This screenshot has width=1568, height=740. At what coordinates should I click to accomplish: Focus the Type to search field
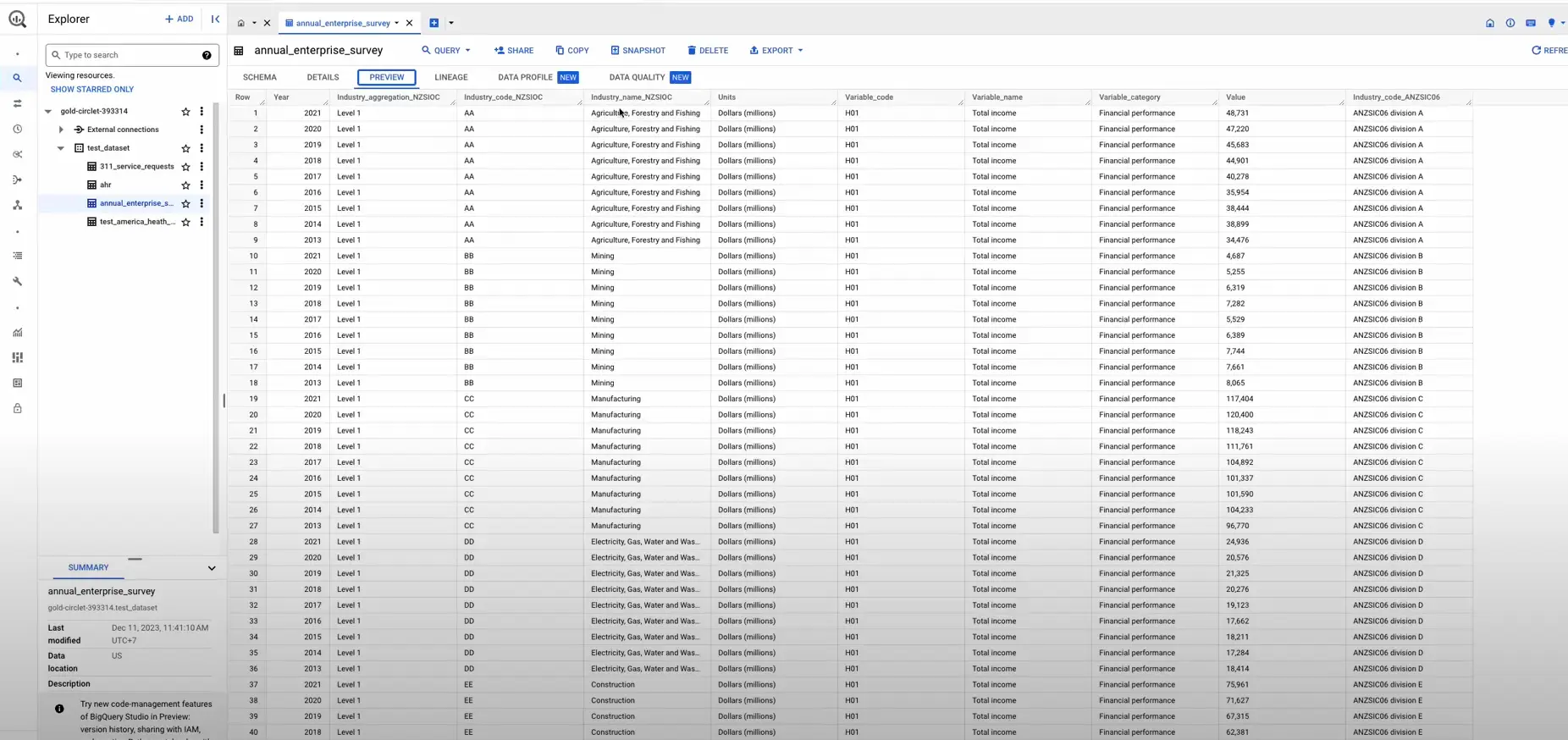coord(132,55)
